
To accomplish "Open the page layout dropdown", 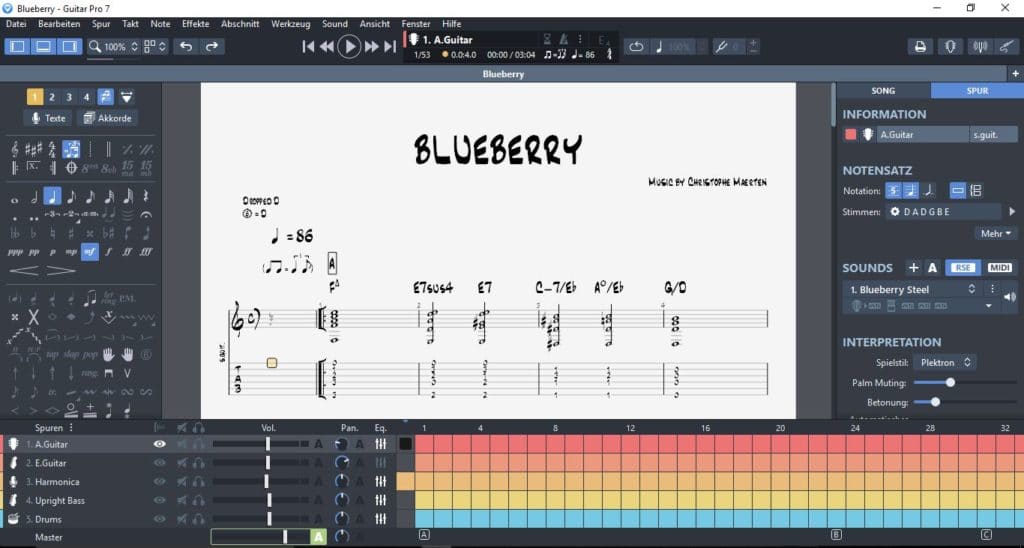I will point(155,46).
